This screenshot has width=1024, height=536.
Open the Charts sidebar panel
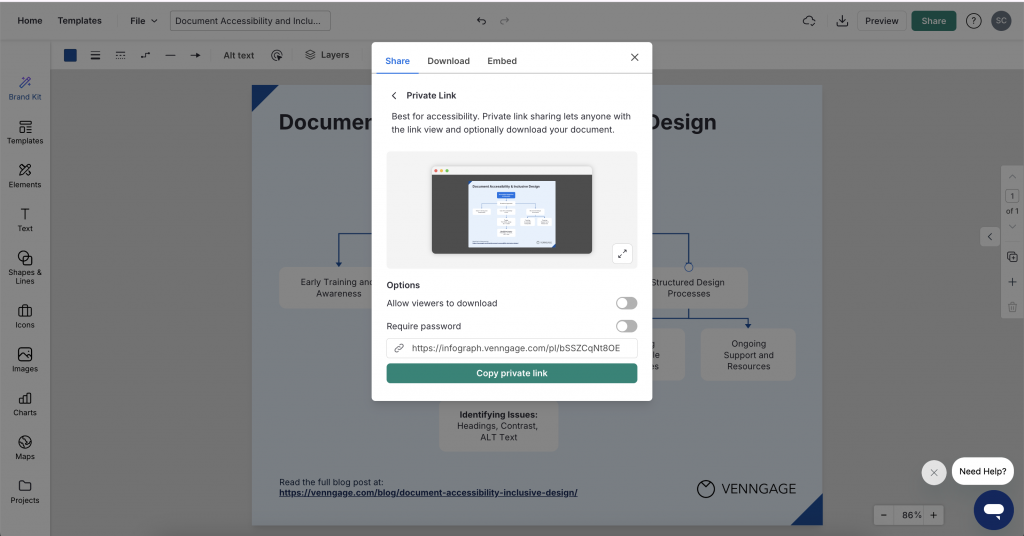pos(25,404)
